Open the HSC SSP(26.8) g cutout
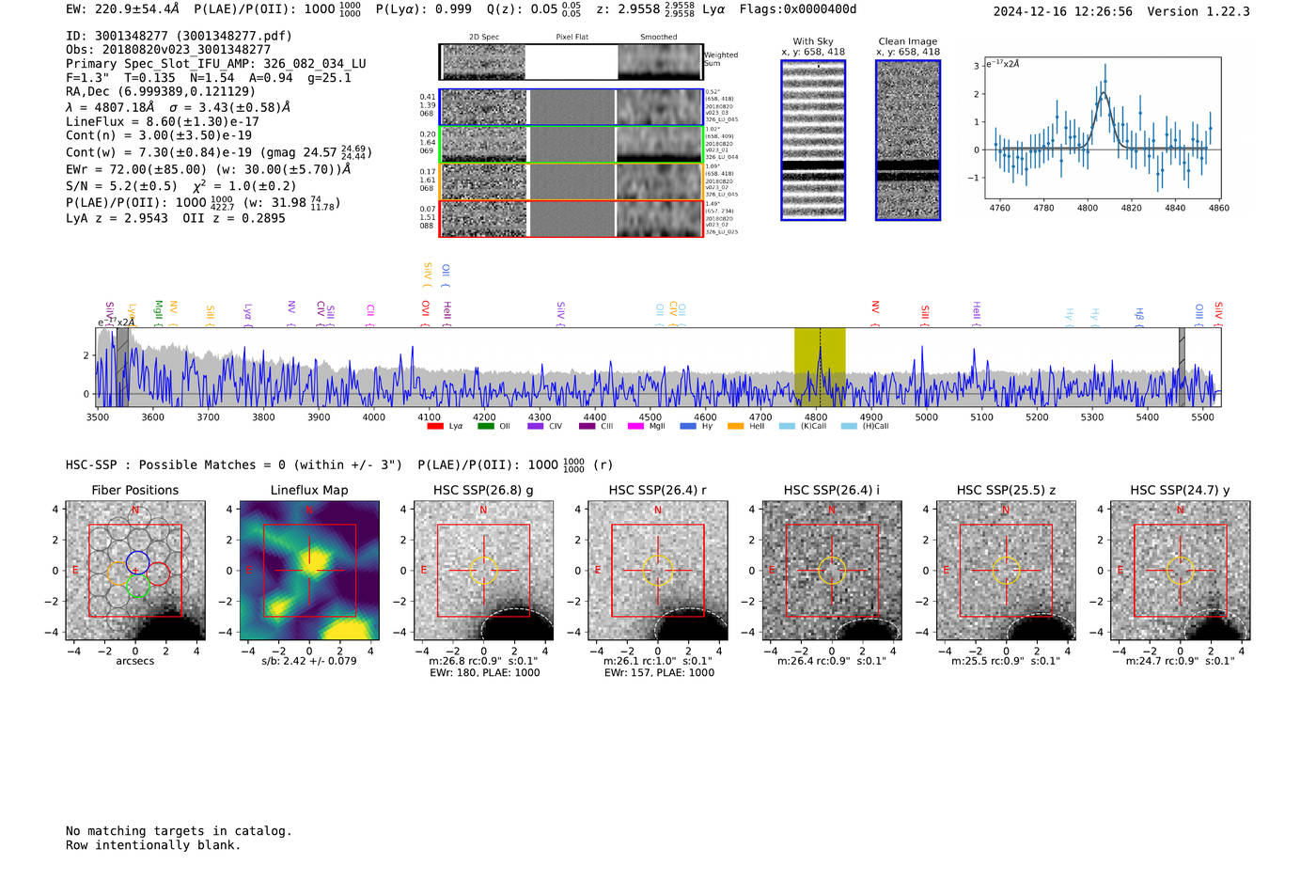The height and width of the screenshot is (896, 1316). click(483, 571)
